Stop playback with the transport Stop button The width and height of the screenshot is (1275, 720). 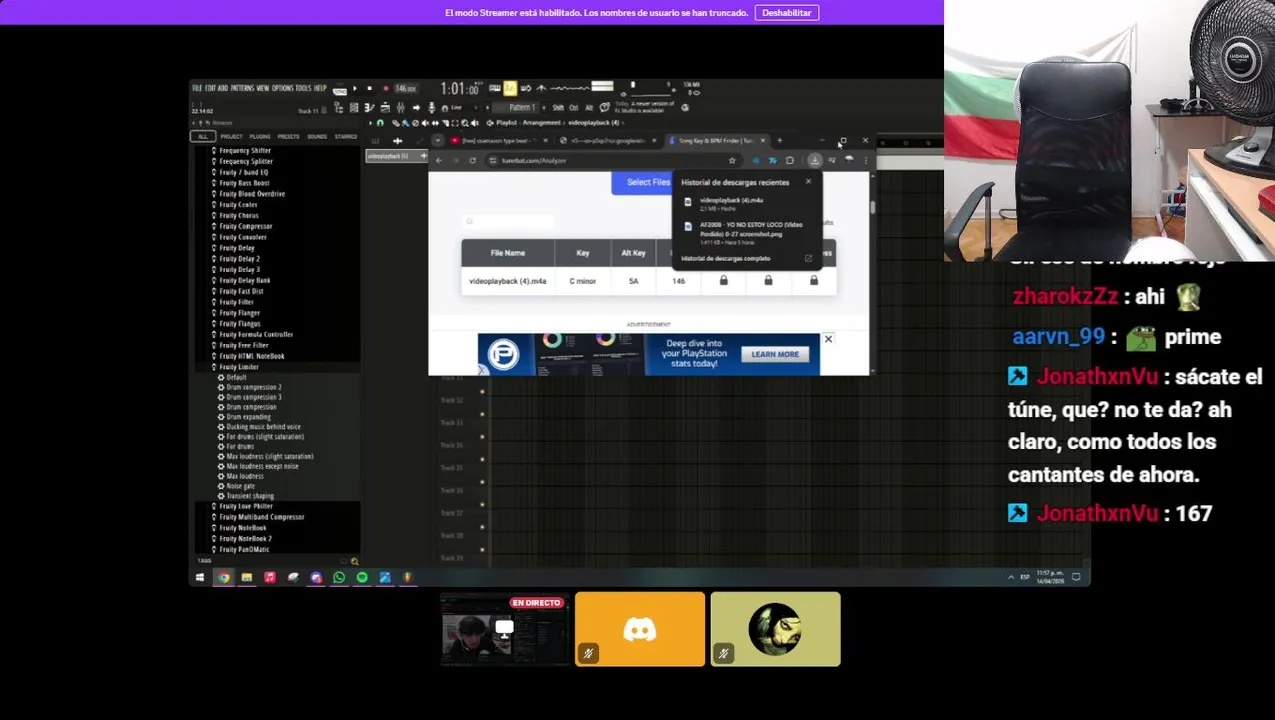pos(370,88)
